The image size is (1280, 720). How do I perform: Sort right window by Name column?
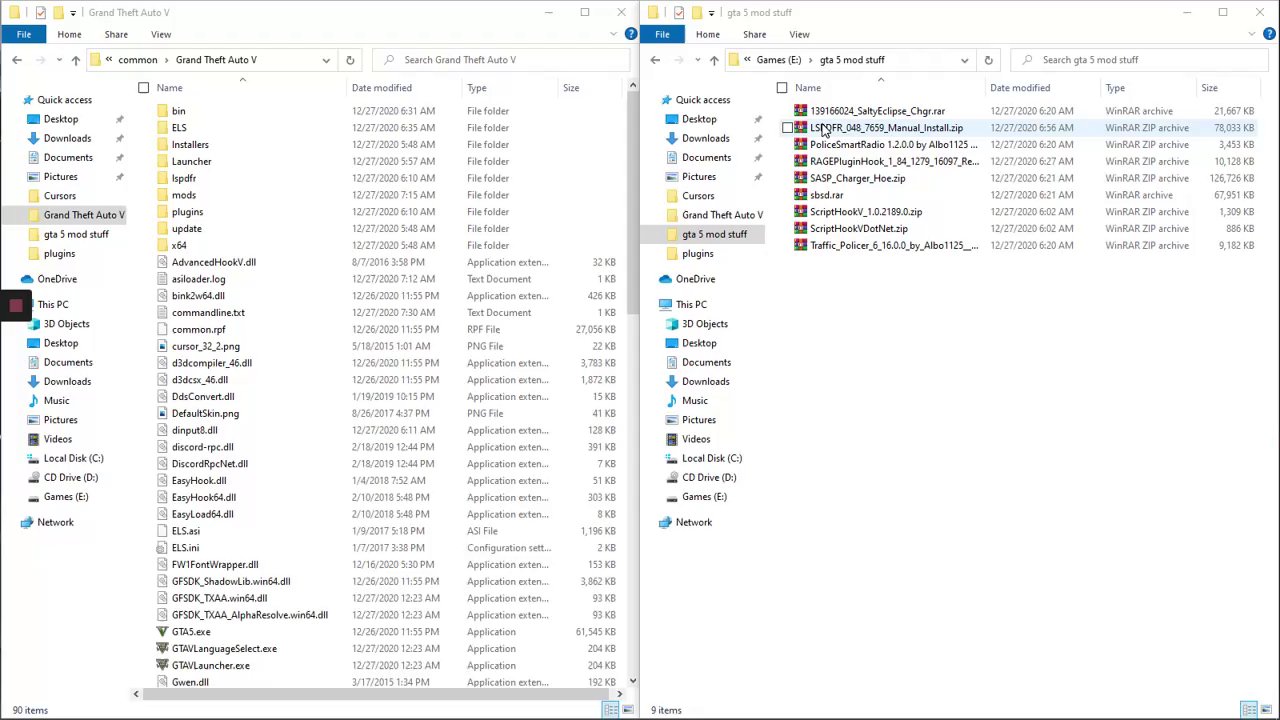point(808,88)
